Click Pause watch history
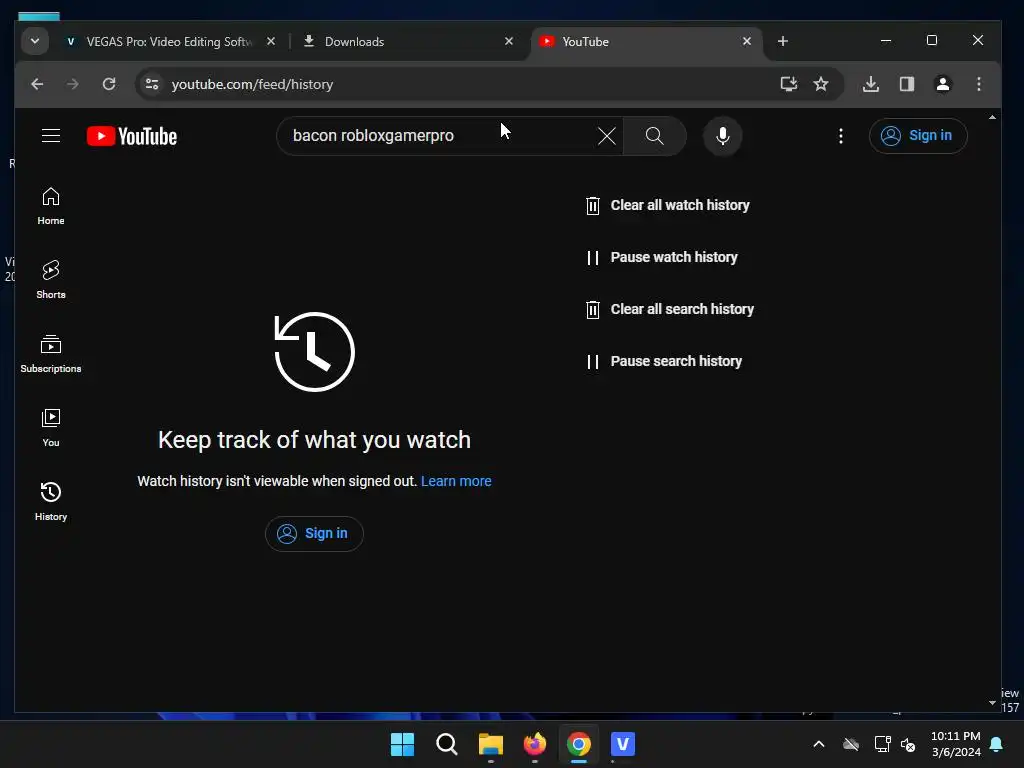Viewport: 1024px width, 768px height. tap(662, 257)
